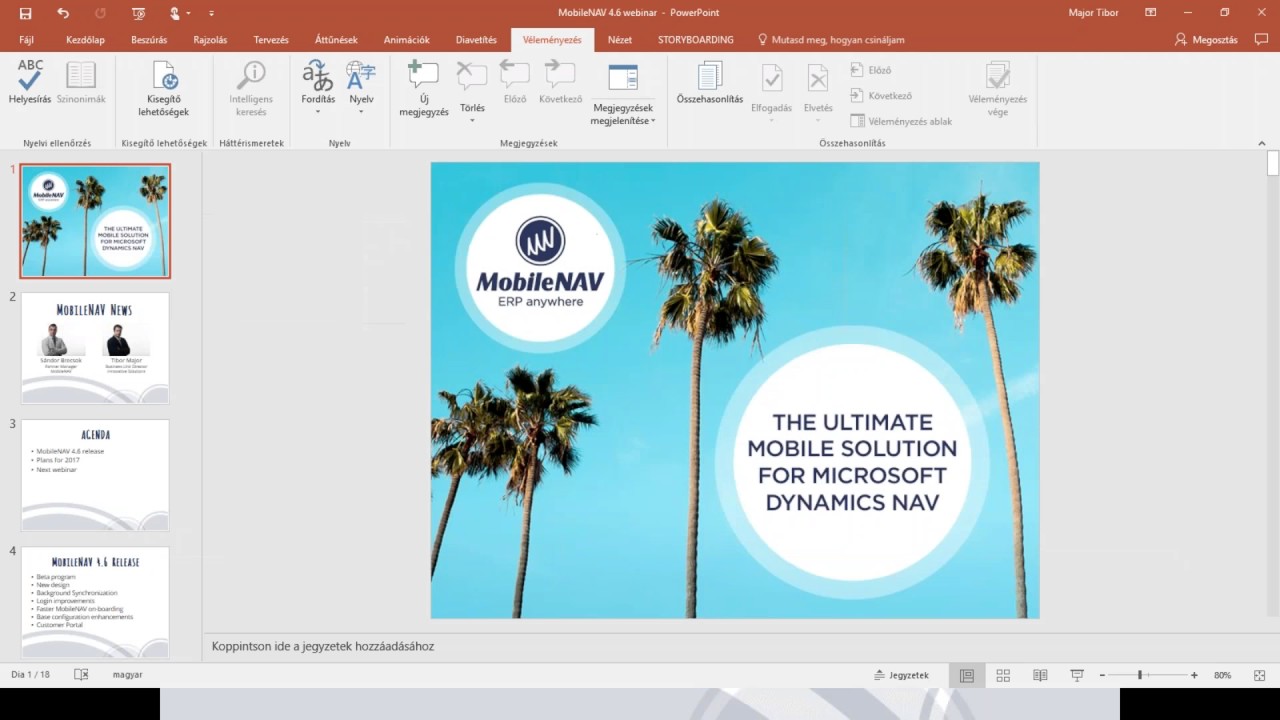
Task: Open ribbon display options
Action: pyautogui.click(x=1151, y=13)
